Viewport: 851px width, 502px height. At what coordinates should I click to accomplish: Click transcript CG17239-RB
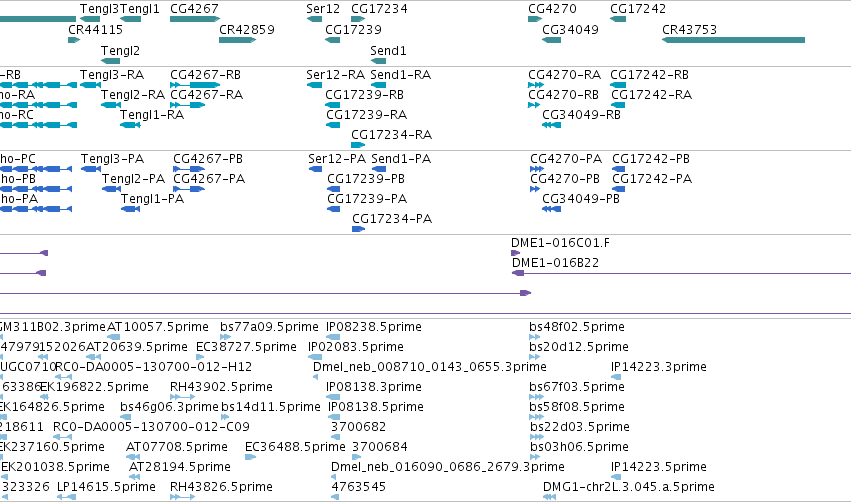[x=364, y=94]
